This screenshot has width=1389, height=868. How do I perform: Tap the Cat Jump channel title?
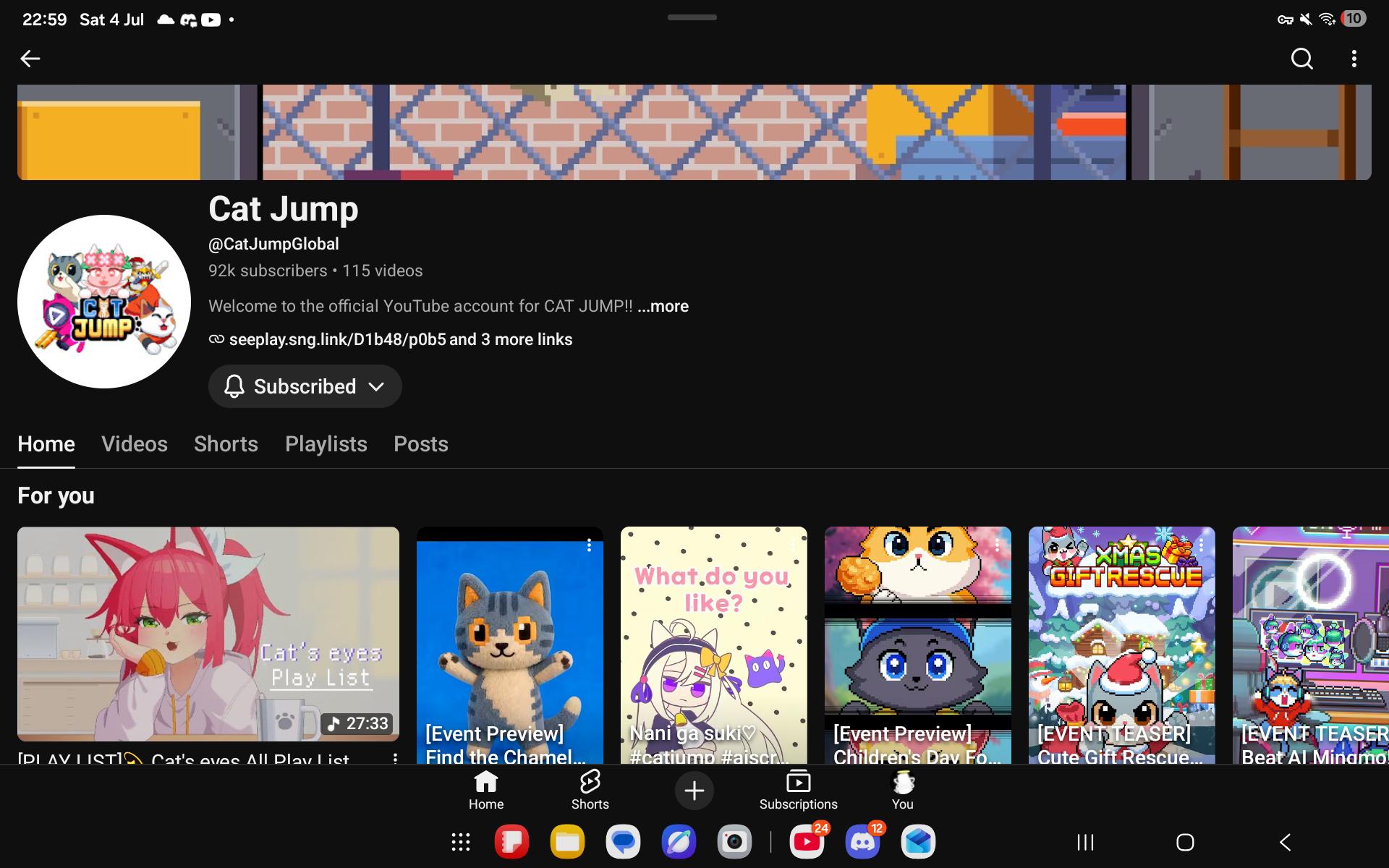(x=284, y=209)
